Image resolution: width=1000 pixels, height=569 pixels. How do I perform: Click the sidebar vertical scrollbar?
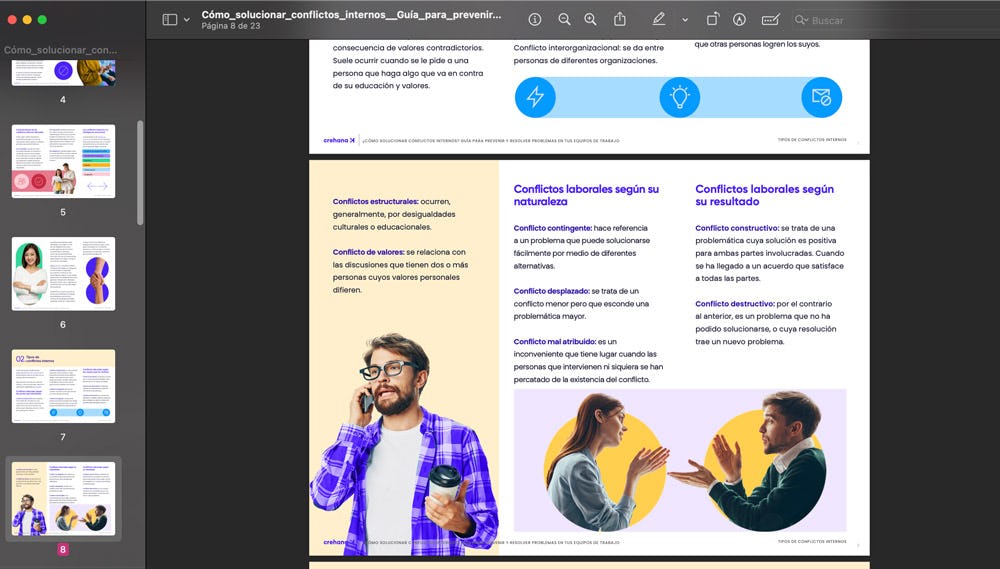tap(140, 172)
